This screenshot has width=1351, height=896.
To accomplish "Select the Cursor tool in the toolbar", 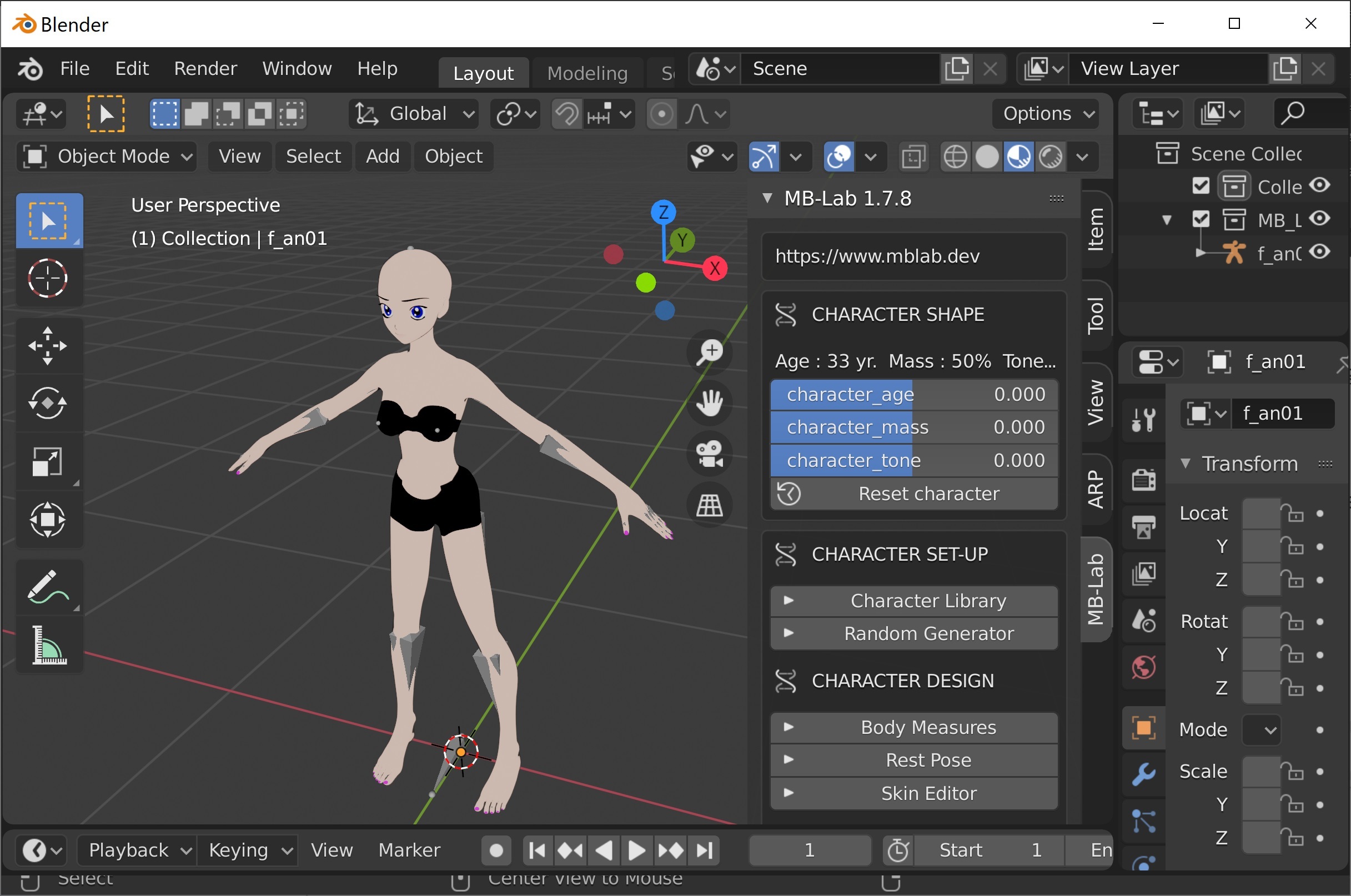I will [48, 278].
